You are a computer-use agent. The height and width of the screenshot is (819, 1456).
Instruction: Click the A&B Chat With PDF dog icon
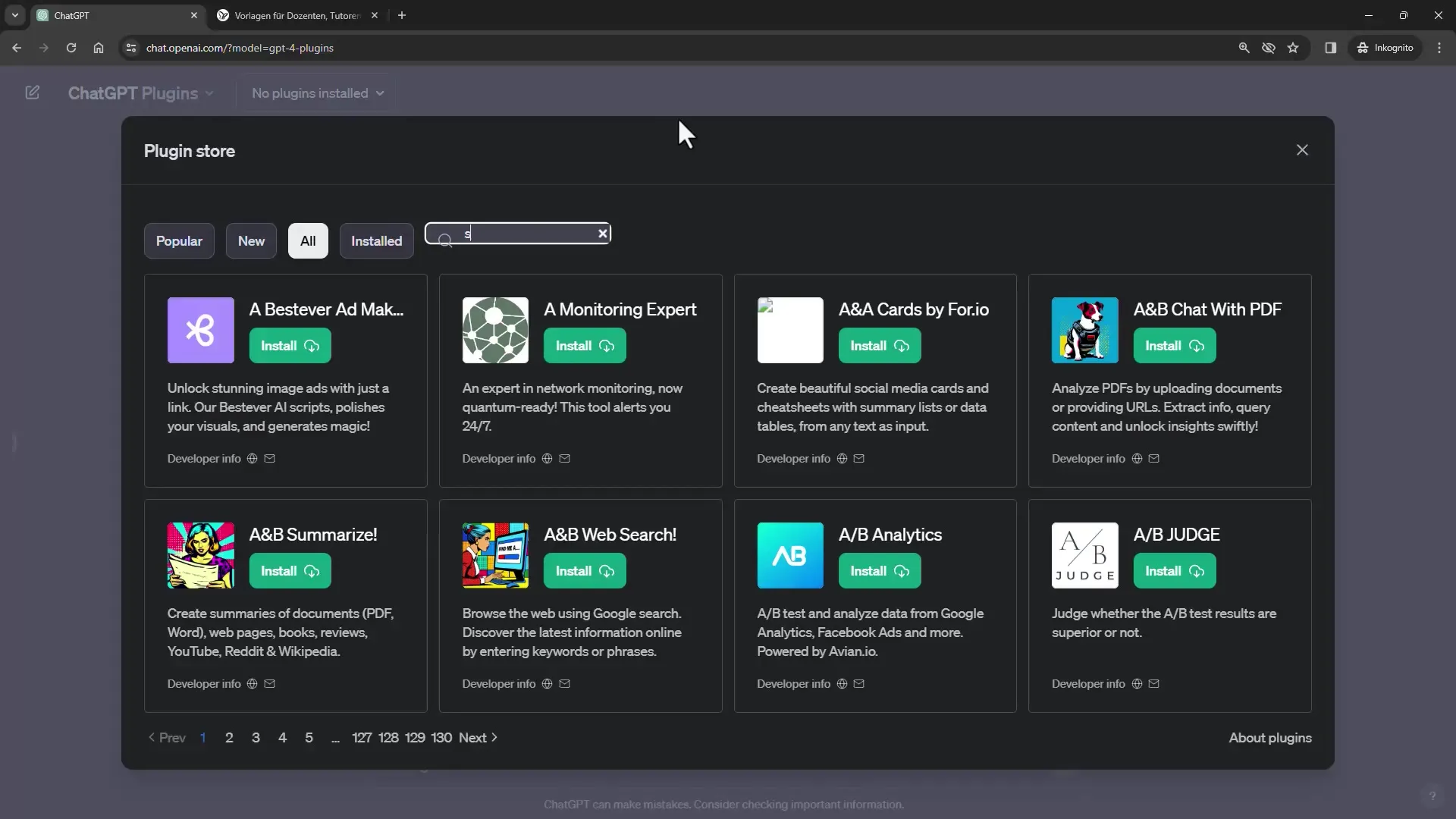1084,330
